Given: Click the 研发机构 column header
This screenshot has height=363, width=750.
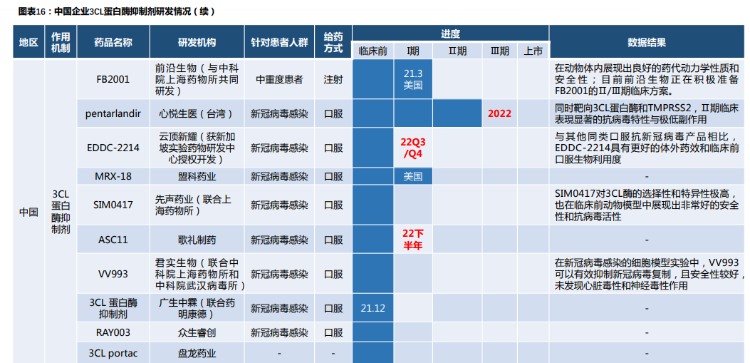Looking at the screenshot, I should (197, 42).
